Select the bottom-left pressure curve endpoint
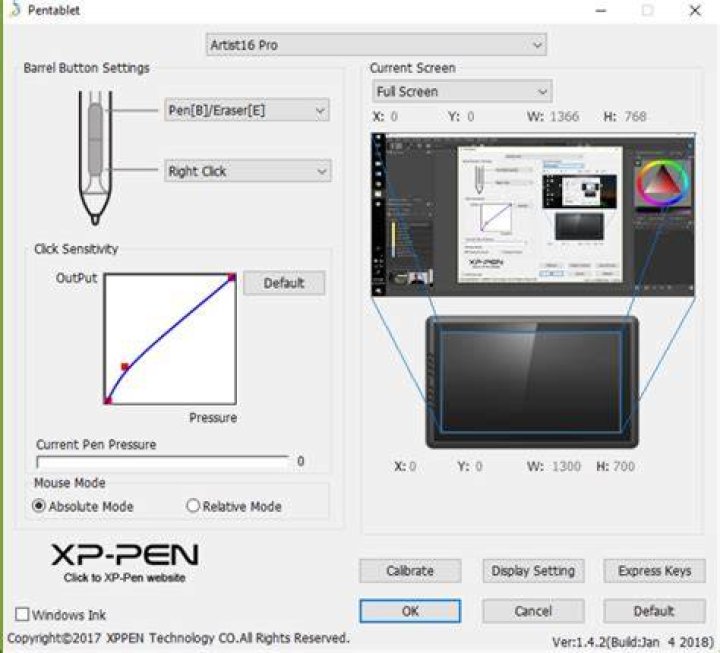720x653 pixels. pyautogui.click(x=107, y=401)
